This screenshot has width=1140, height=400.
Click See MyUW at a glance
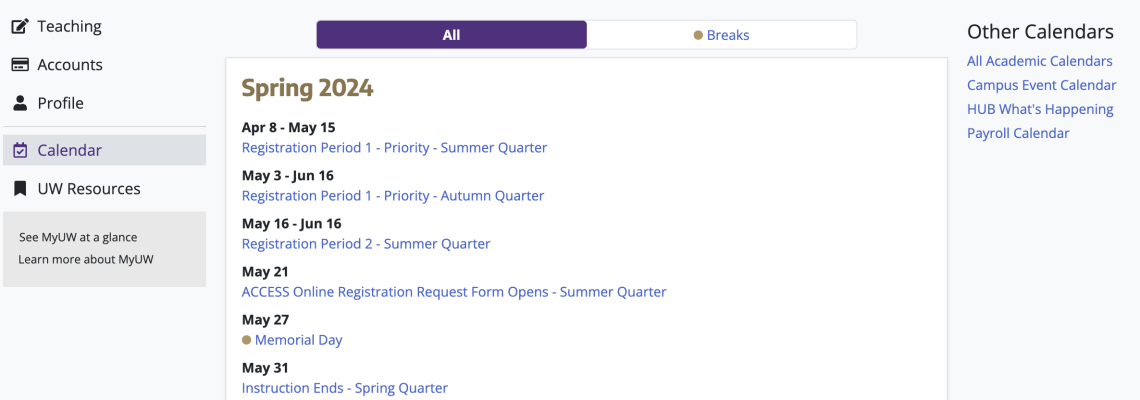(78, 237)
